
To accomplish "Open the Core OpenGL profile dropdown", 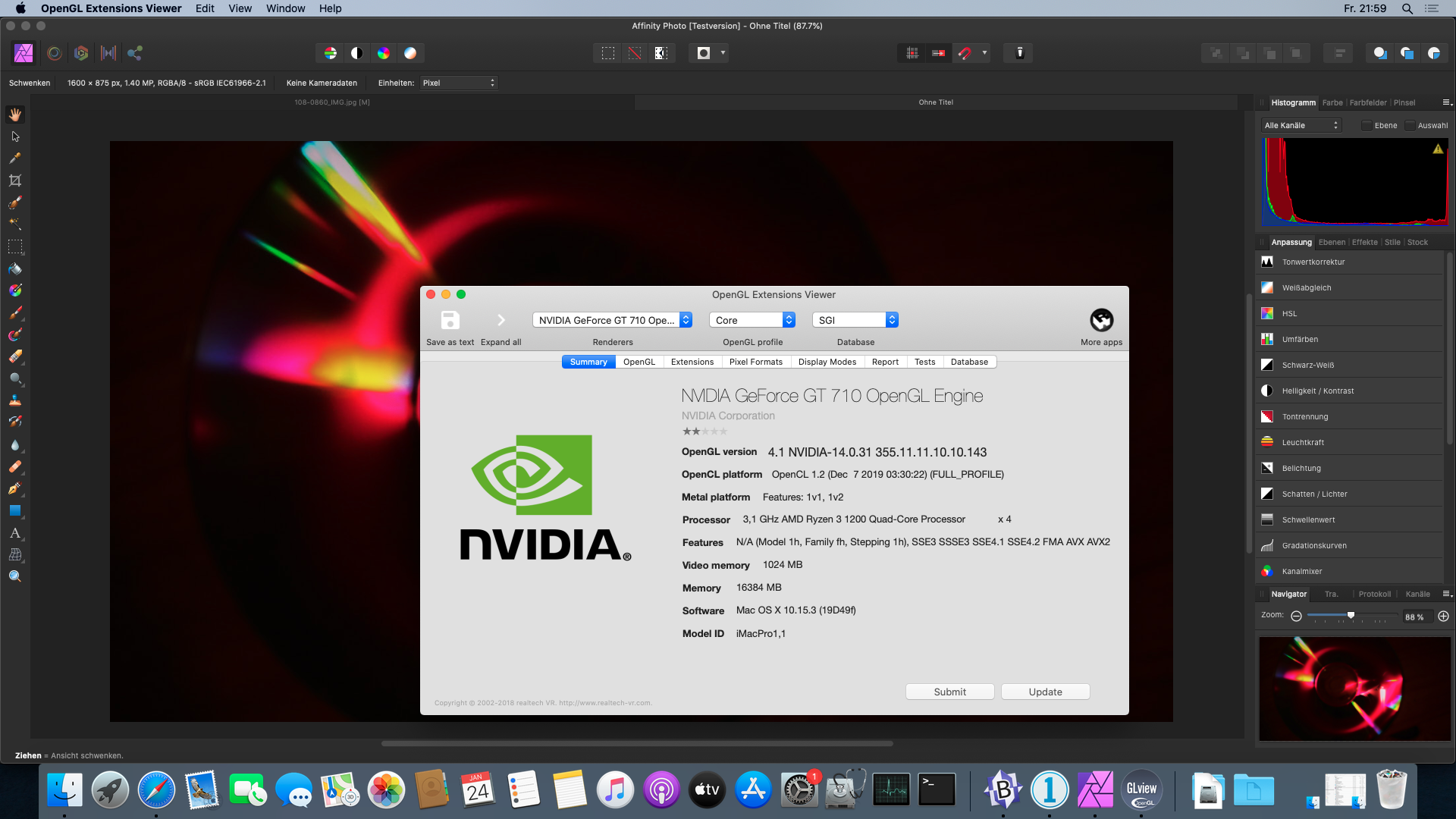I will 752,320.
